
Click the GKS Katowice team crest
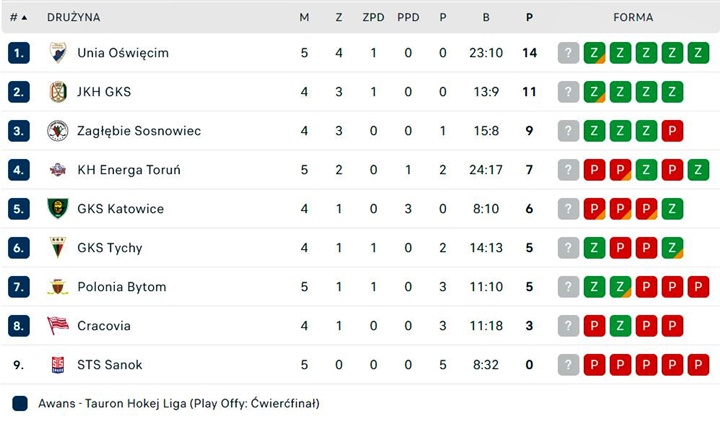58,209
